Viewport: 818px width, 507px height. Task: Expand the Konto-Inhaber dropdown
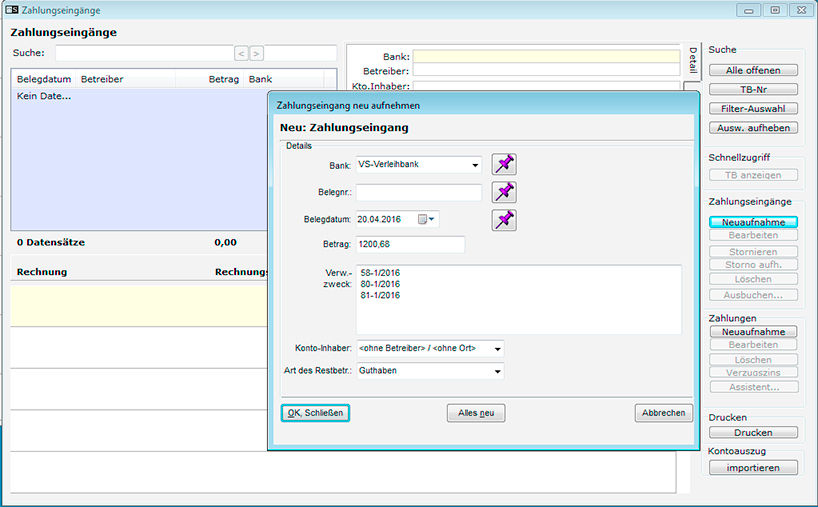click(x=497, y=348)
